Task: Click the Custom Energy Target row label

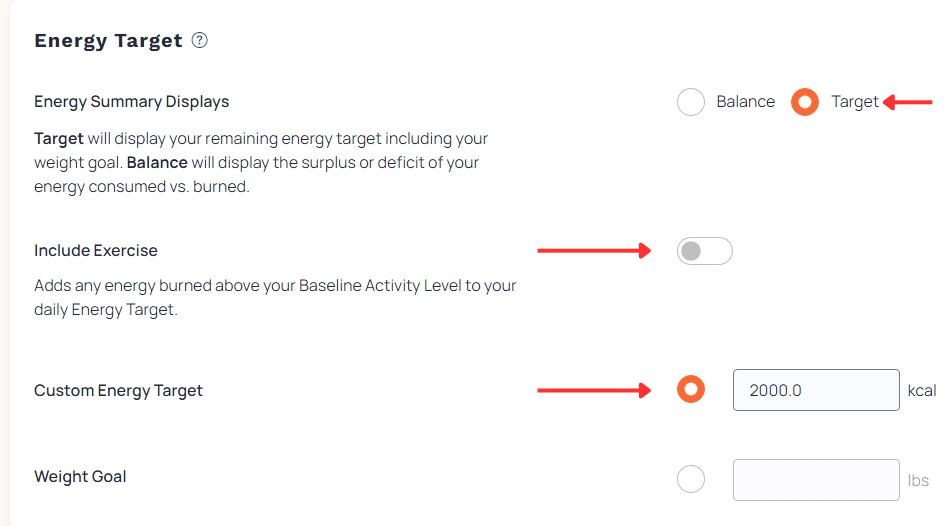Action: [x=118, y=391]
